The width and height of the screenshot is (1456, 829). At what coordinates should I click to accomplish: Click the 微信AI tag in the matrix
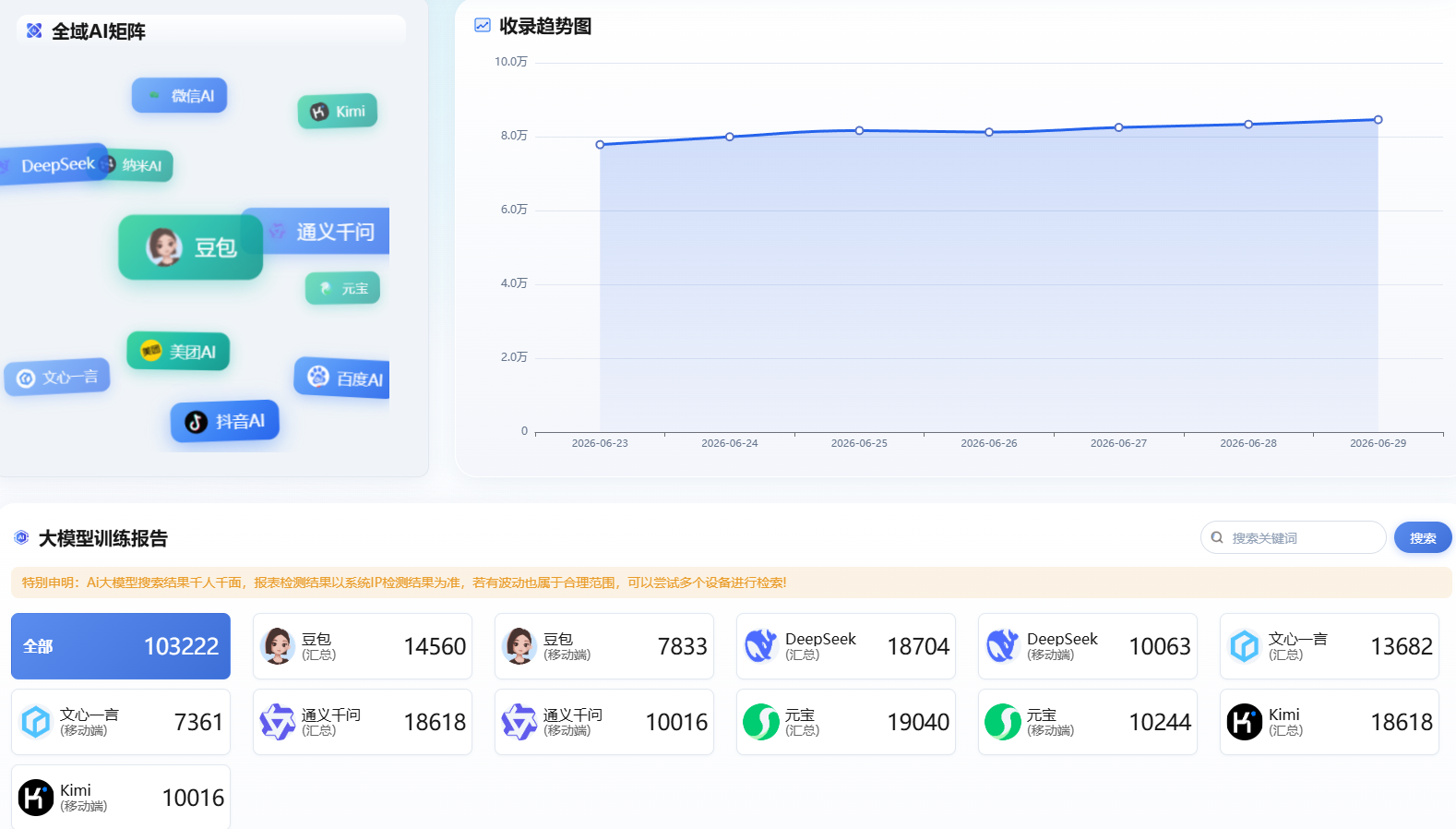click(179, 95)
